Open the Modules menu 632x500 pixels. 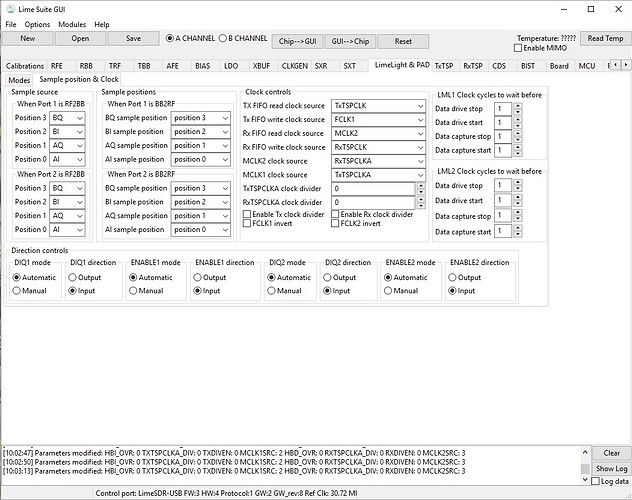(72, 24)
